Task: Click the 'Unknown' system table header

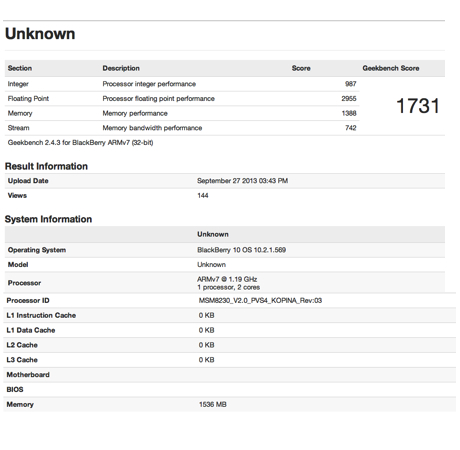Action: pos(213,234)
